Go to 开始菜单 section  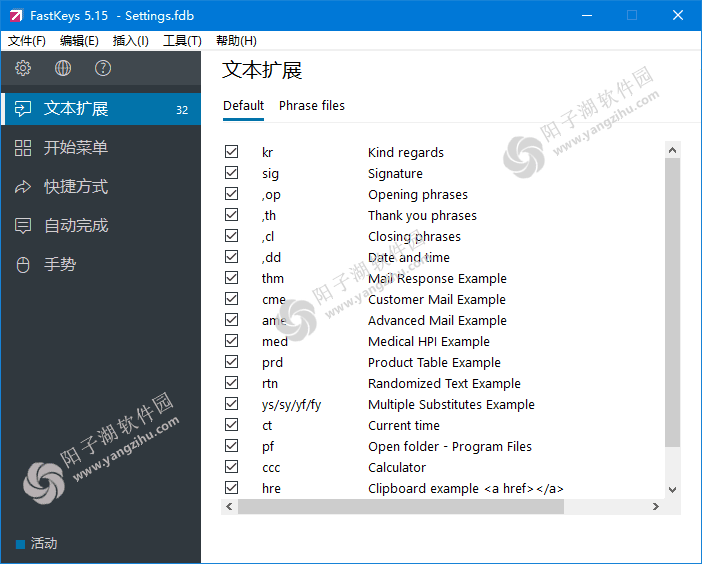101,148
